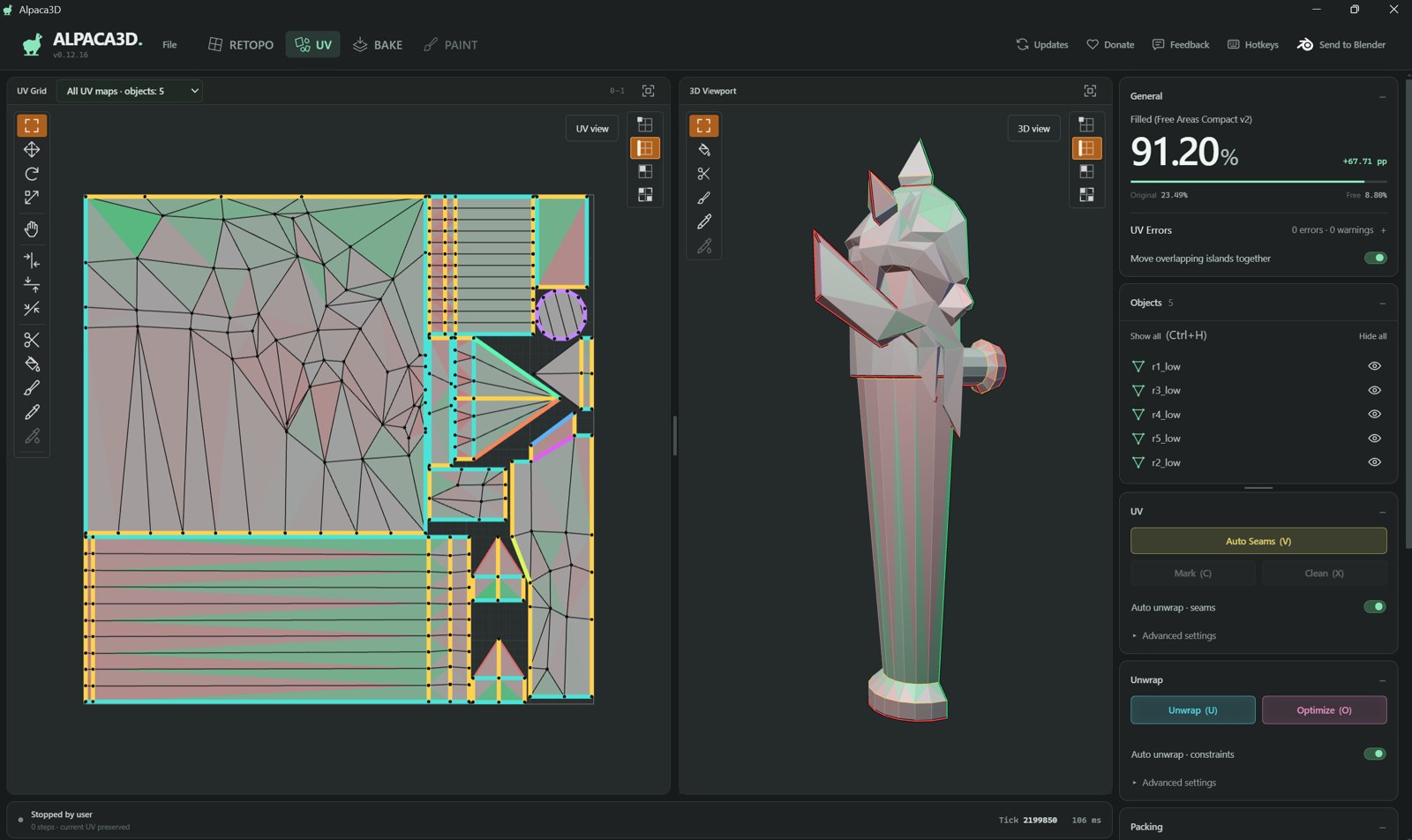The width and height of the screenshot is (1412, 840).
Task: Select the scale tool in UV toolbar
Action: [32, 198]
